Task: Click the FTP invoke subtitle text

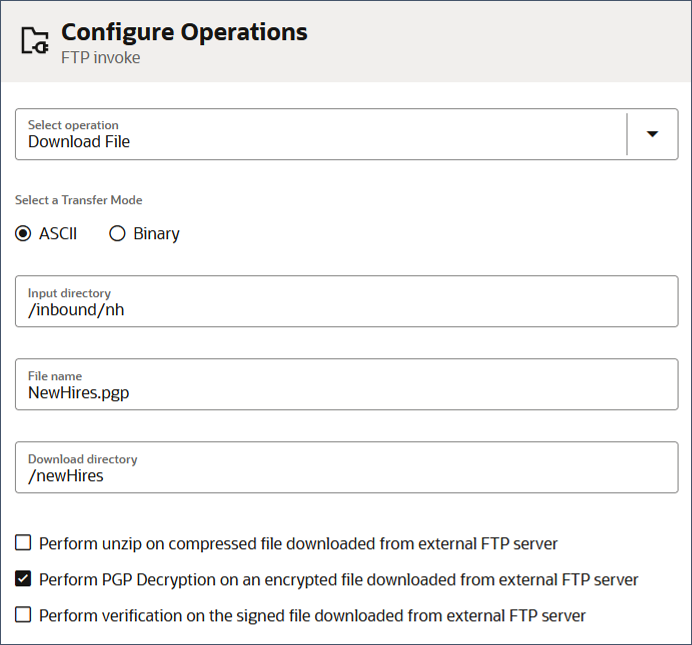Action: click(x=101, y=58)
